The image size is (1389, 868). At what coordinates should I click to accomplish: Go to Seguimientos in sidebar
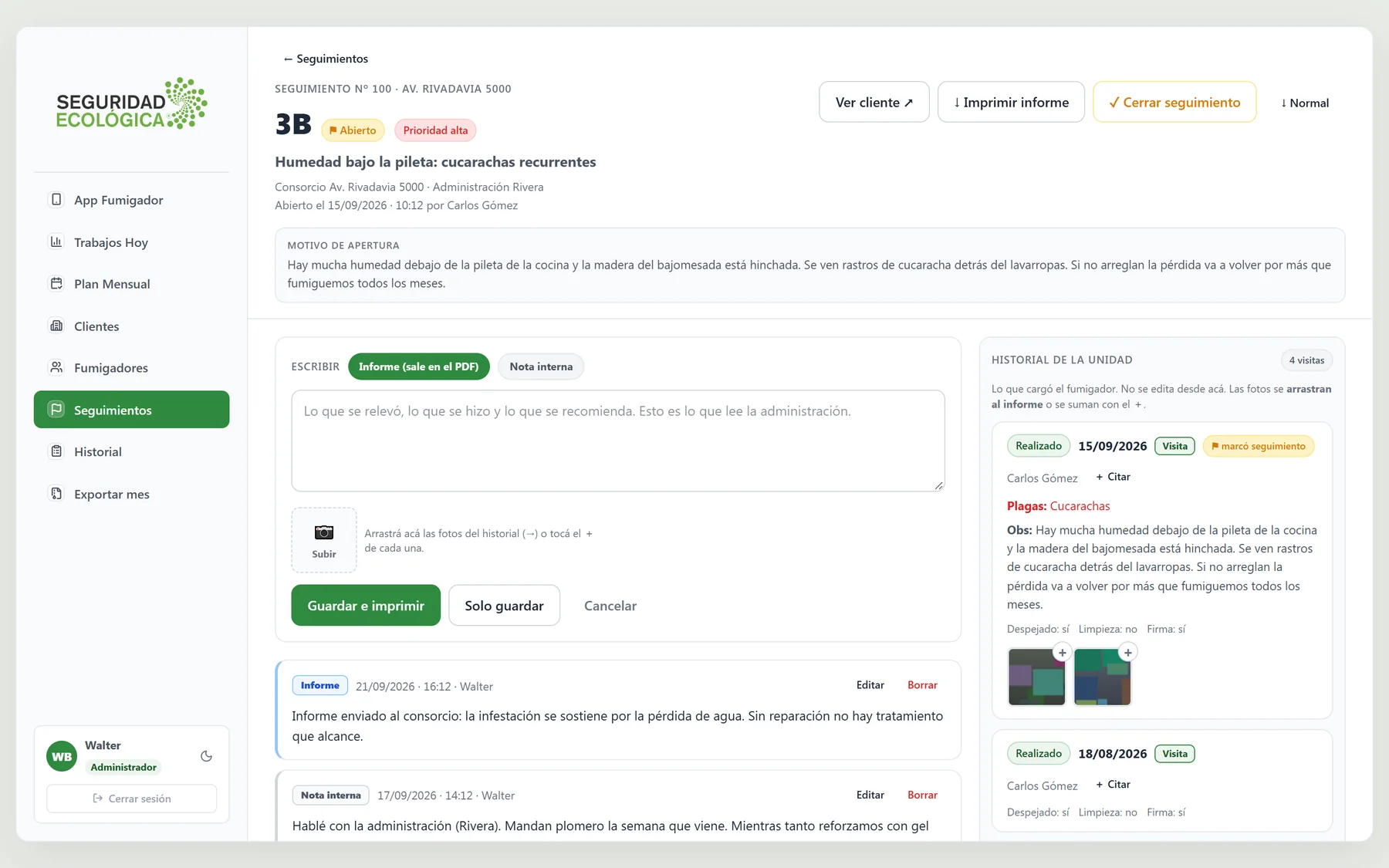pos(132,410)
